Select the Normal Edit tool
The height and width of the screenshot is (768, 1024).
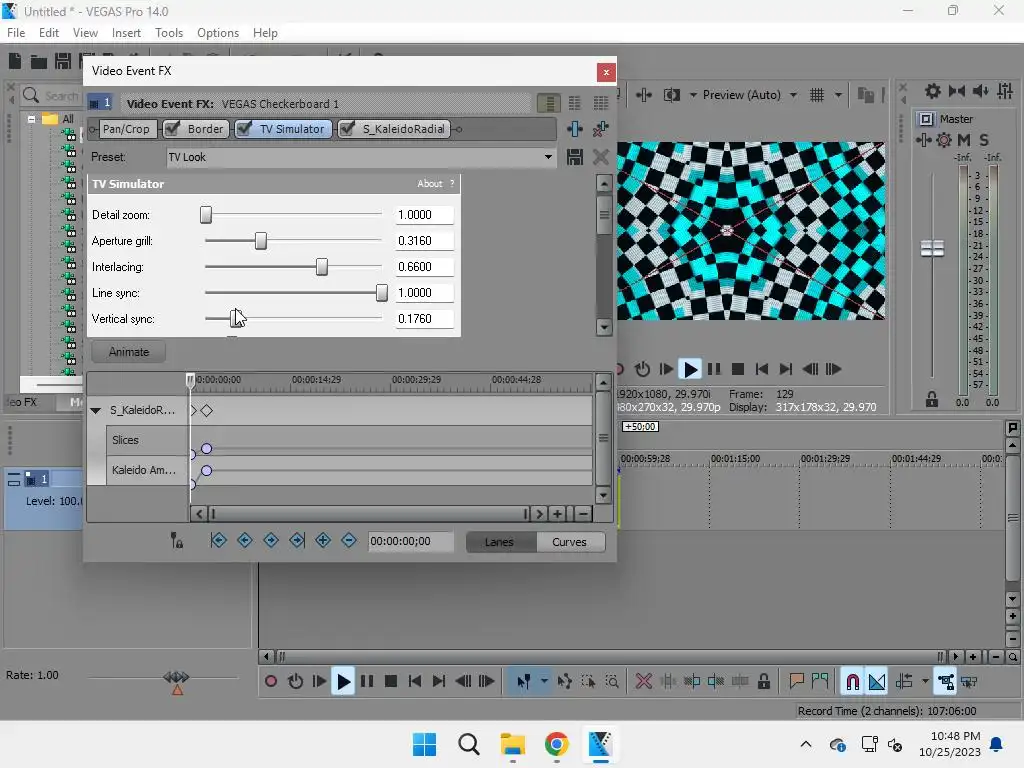[524, 682]
